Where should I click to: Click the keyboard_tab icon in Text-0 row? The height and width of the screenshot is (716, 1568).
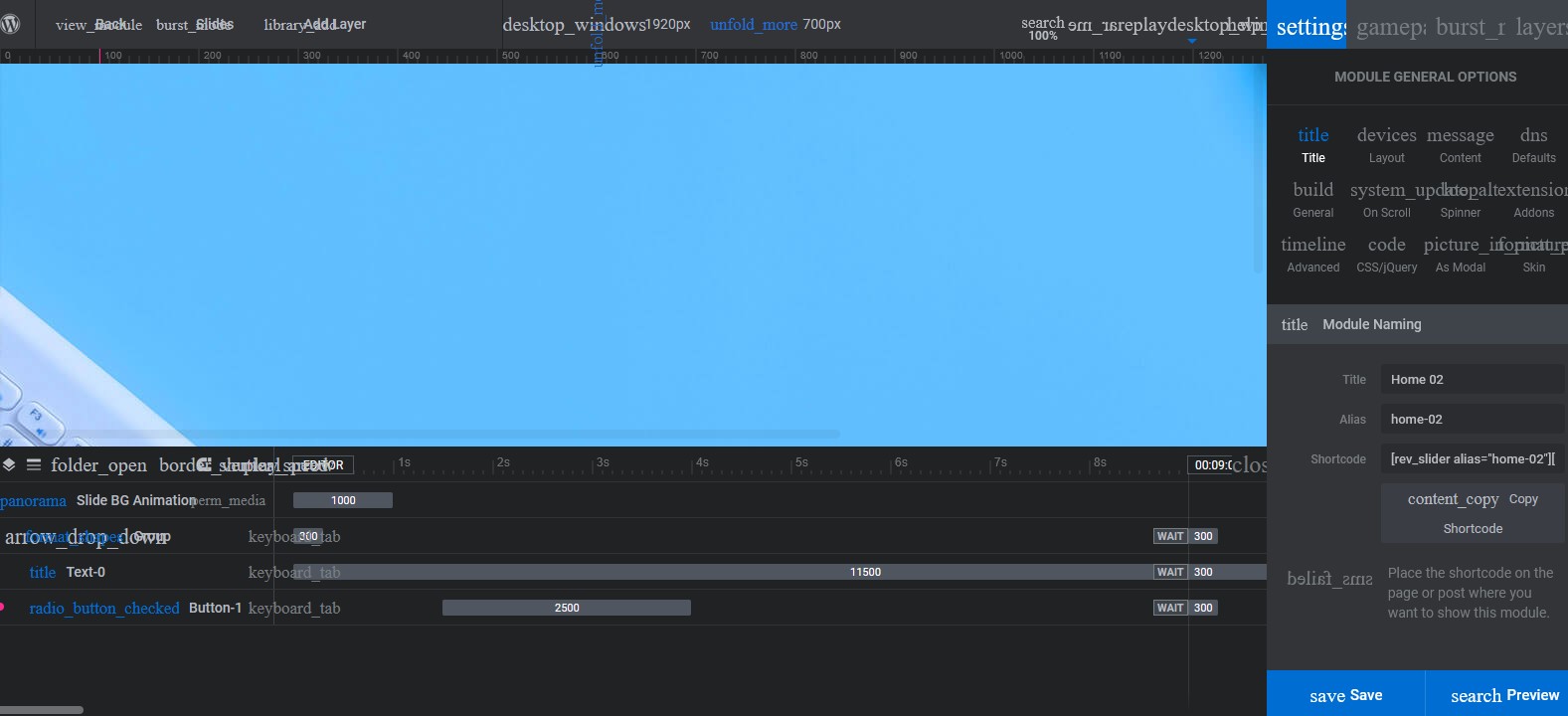point(294,572)
